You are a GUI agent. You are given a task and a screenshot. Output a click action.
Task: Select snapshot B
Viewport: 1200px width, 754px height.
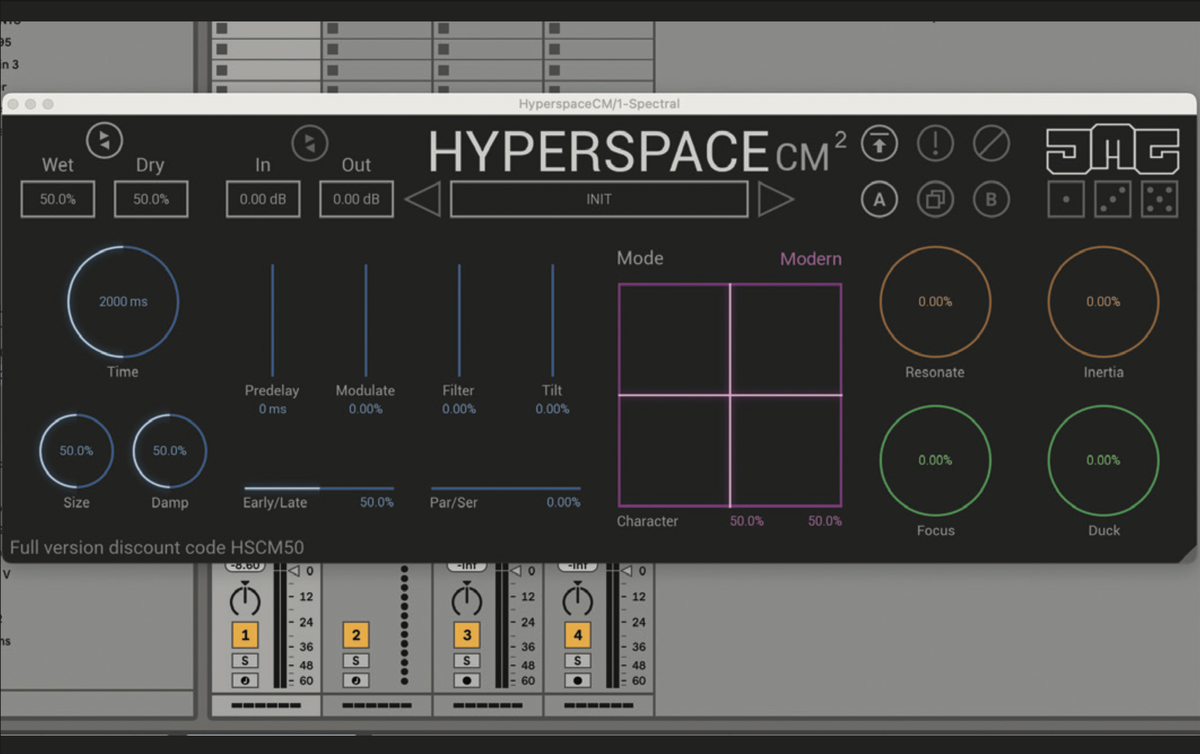click(x=991, y=199)
